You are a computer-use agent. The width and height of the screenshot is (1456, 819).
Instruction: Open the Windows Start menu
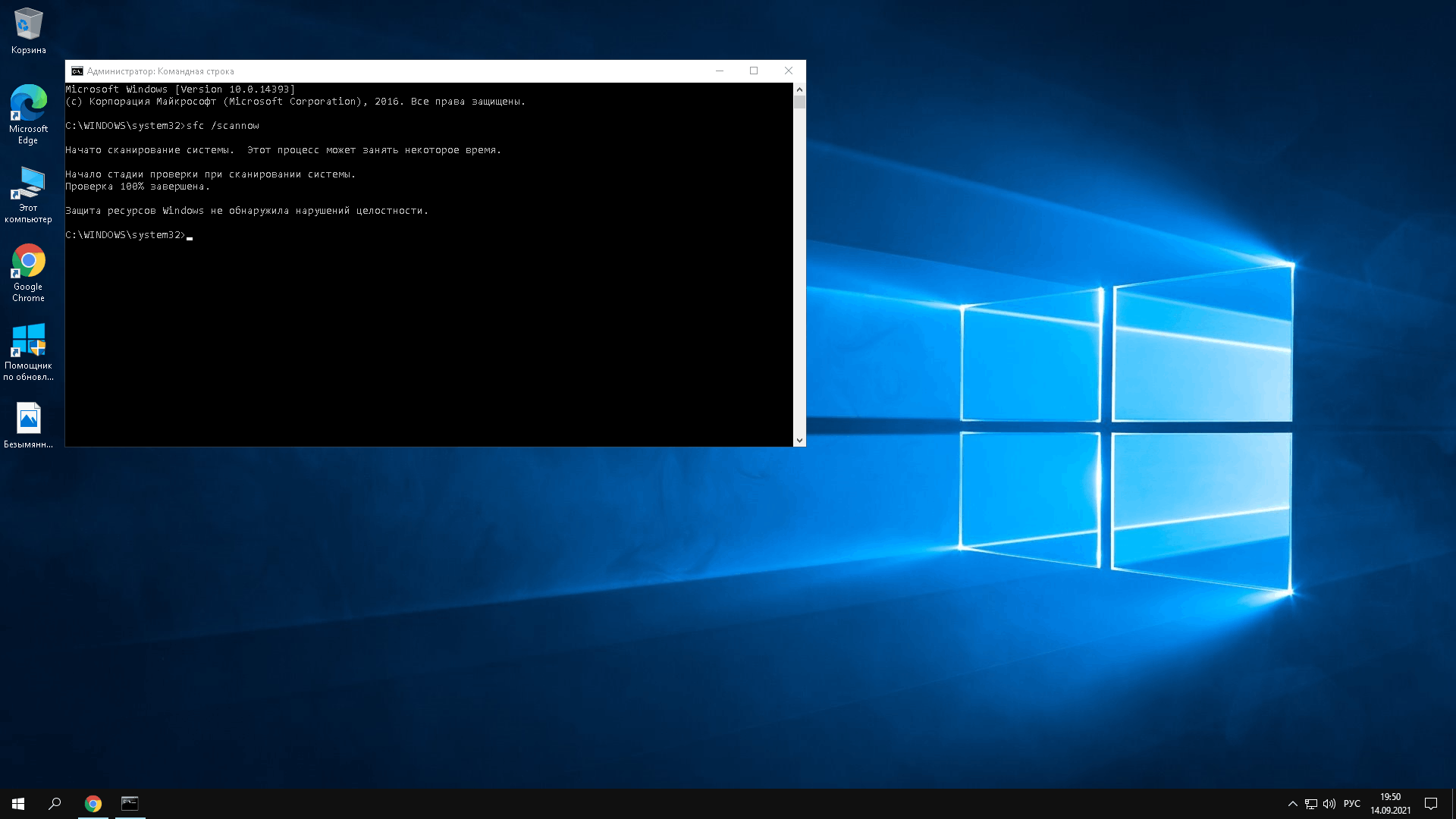tap(18, 804)
